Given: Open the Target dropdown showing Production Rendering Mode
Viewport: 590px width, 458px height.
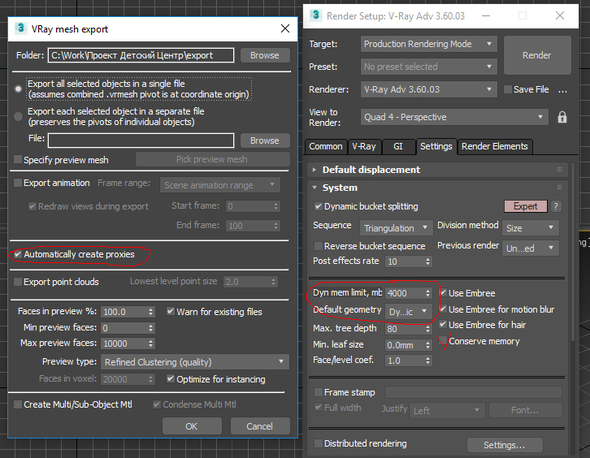Looking at the screenshot, I should 429,44.
